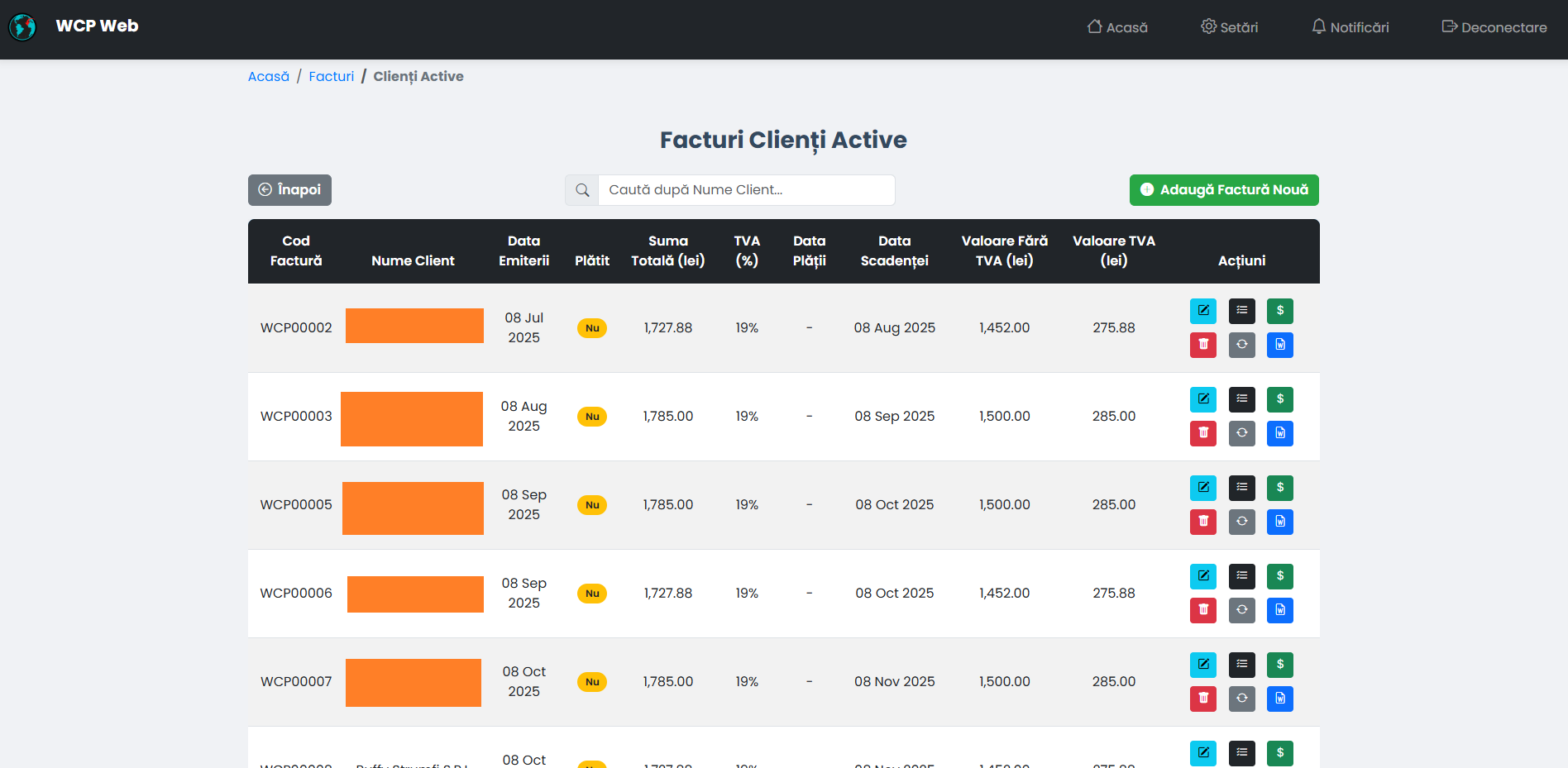Open Setări in the top navigation

[1229, 27]
